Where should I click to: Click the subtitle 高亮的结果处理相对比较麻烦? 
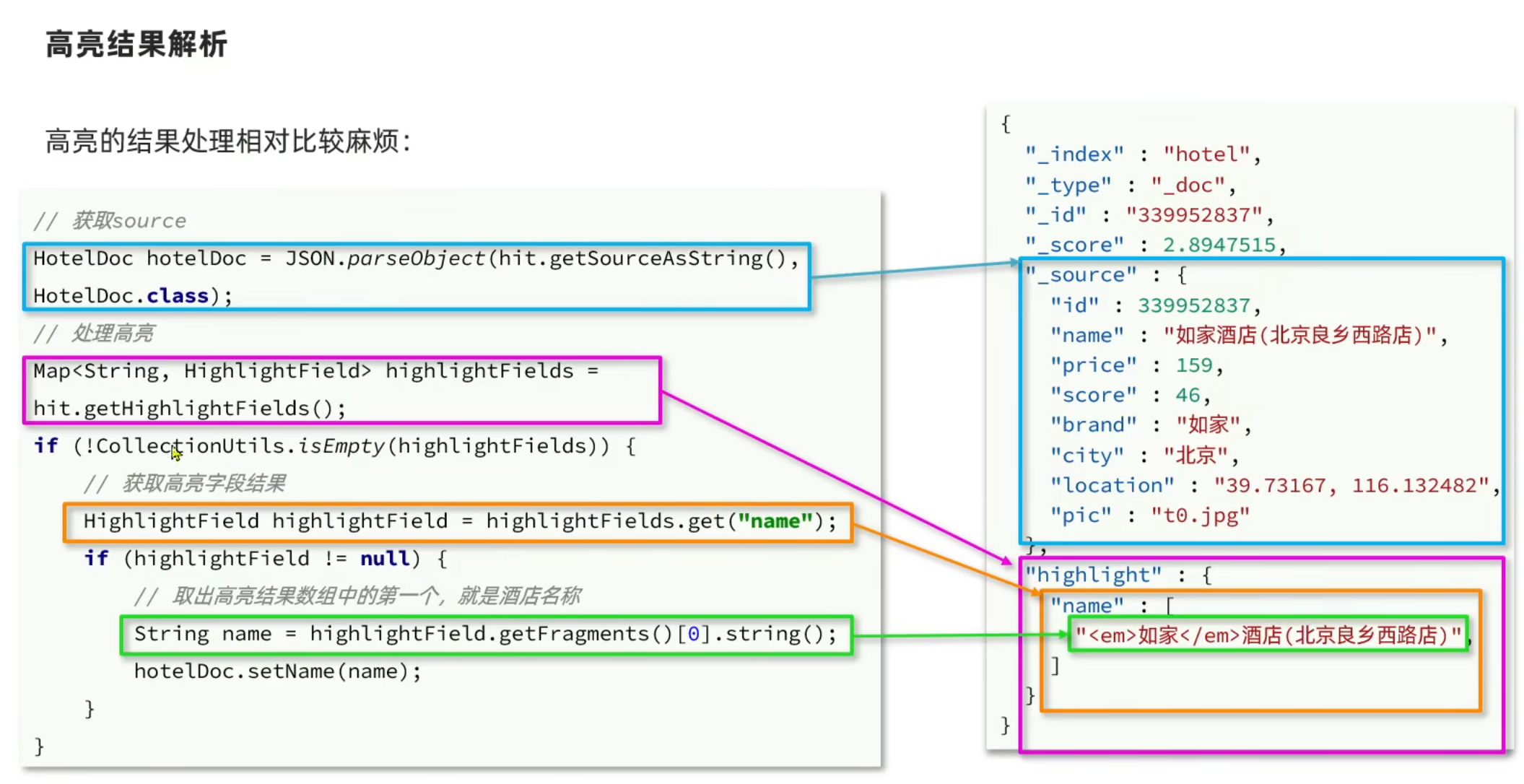click(228, 141)
